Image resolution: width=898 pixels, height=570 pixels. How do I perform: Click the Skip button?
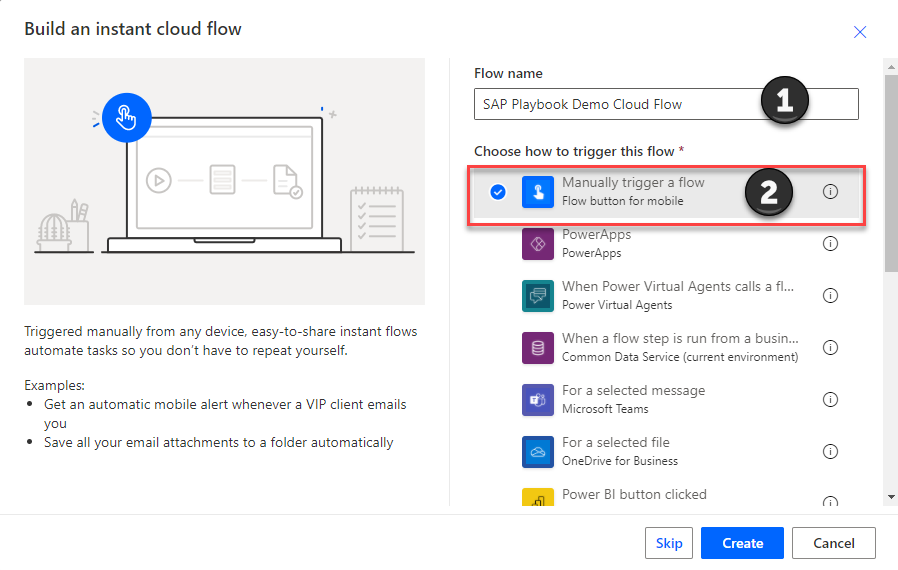tap(669, 543)
